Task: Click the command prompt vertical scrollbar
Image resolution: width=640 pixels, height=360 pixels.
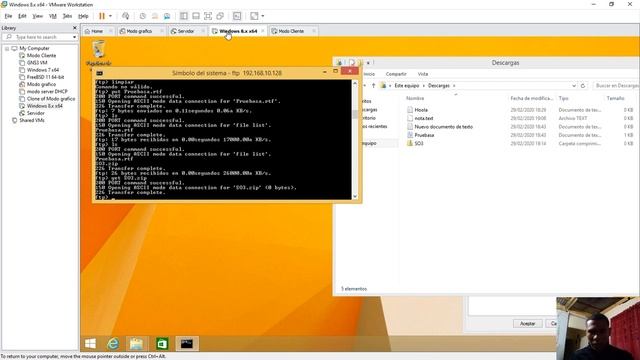Action: tap(355, 139)
